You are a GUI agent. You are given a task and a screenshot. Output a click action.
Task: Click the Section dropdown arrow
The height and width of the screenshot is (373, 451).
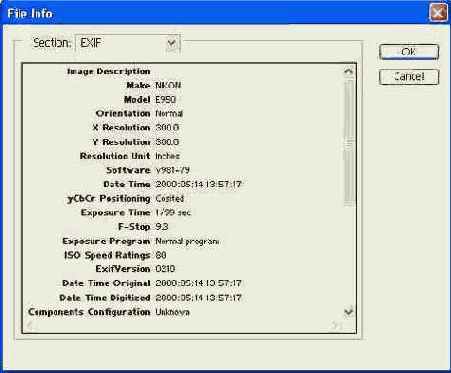point(172,43)
